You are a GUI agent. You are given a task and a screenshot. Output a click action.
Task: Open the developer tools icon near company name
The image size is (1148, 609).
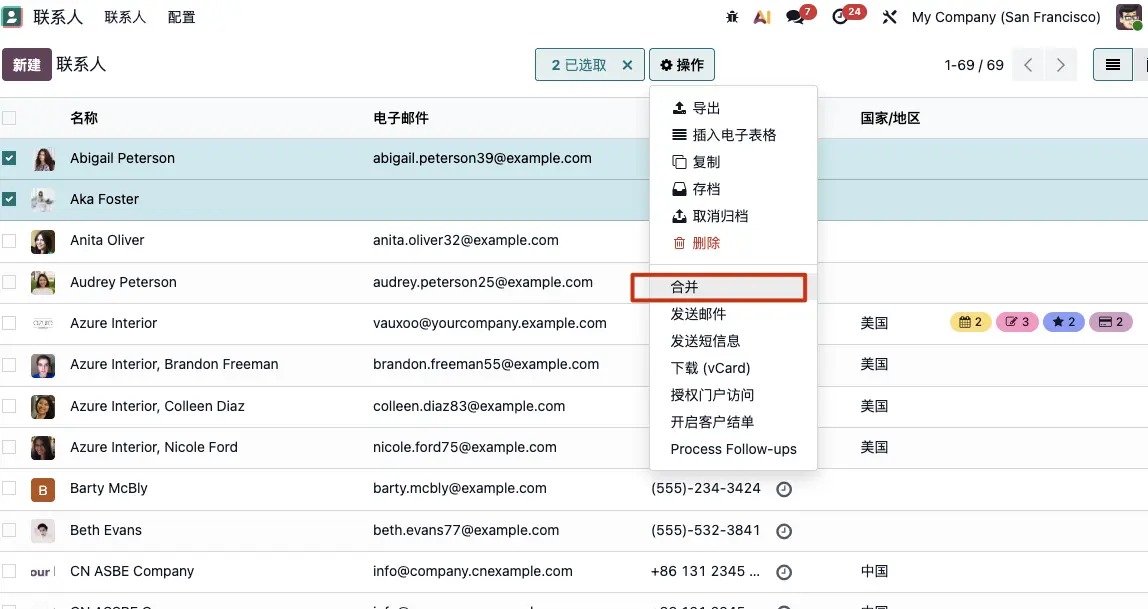tap(889, 17)
